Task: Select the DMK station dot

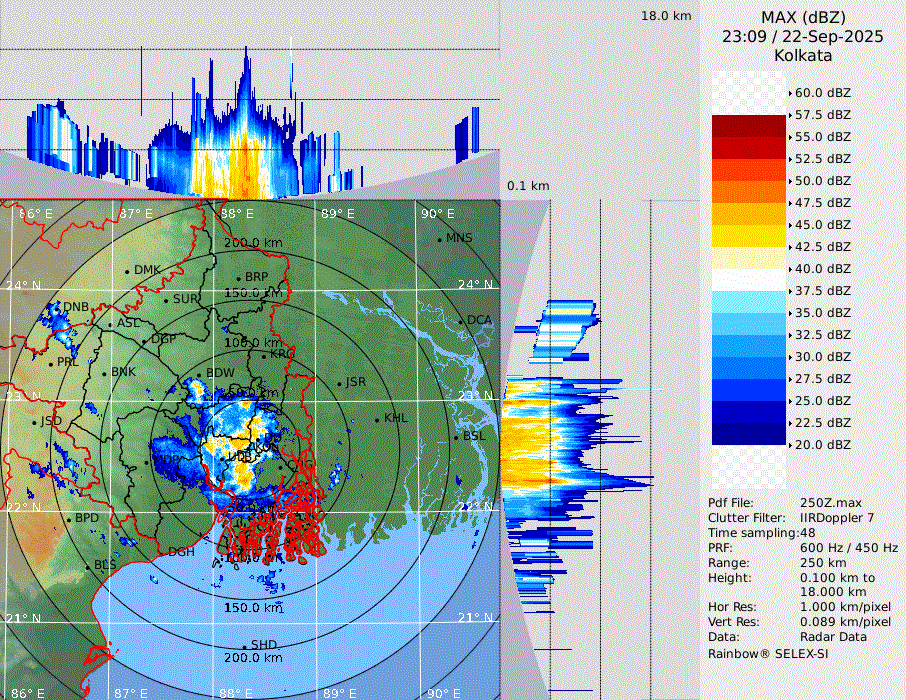Action: [x=127, y=271]
